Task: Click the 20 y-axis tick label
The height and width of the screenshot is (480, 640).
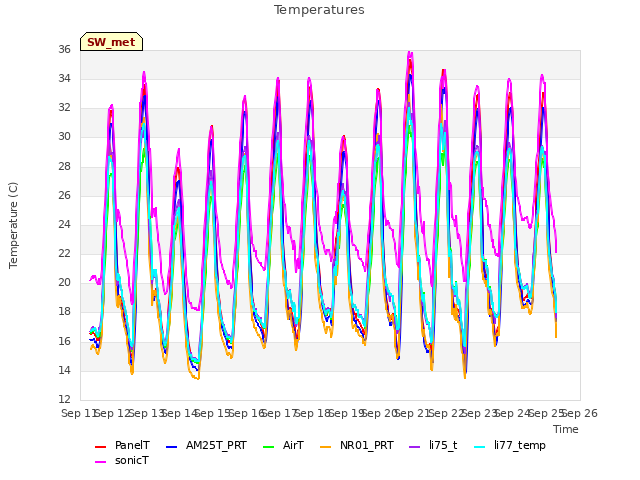Action: click(x=64, y=282)
